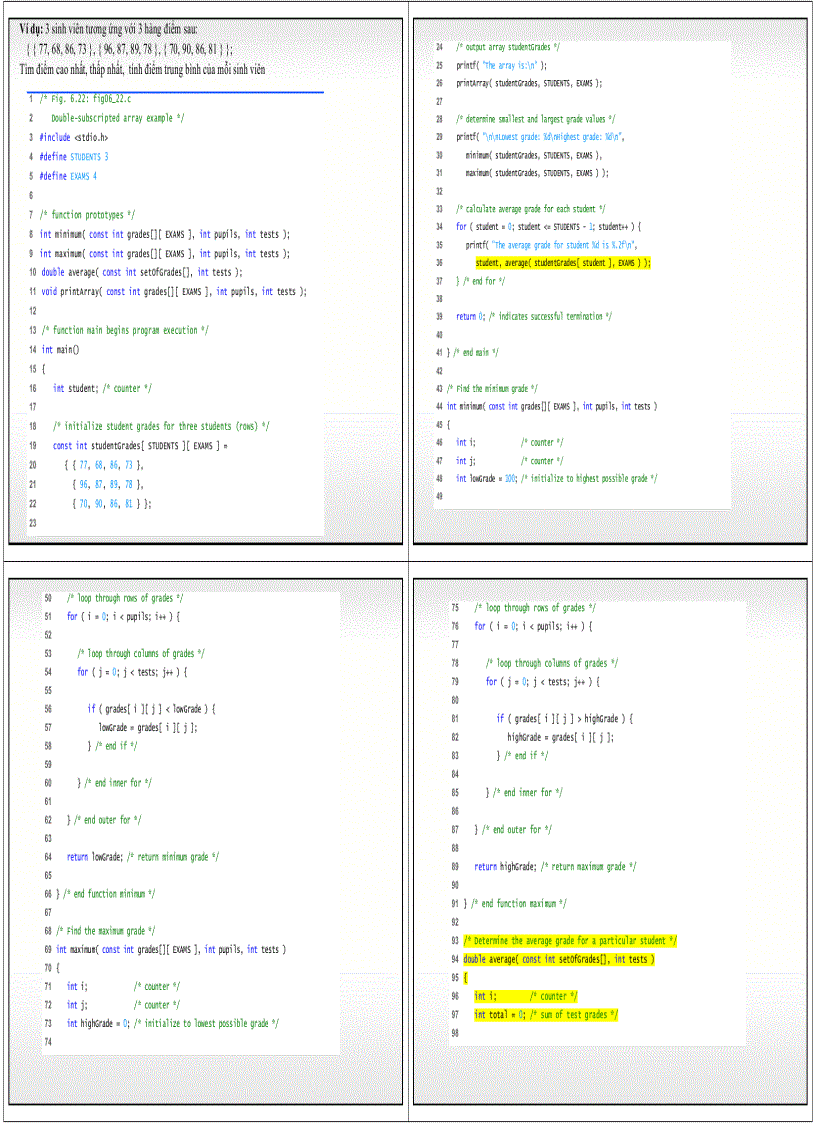The height and width of the screenshot is (1123, 816).
Task: Select the "#include <stdio.h>" line
Action: [x=73, y=137]
